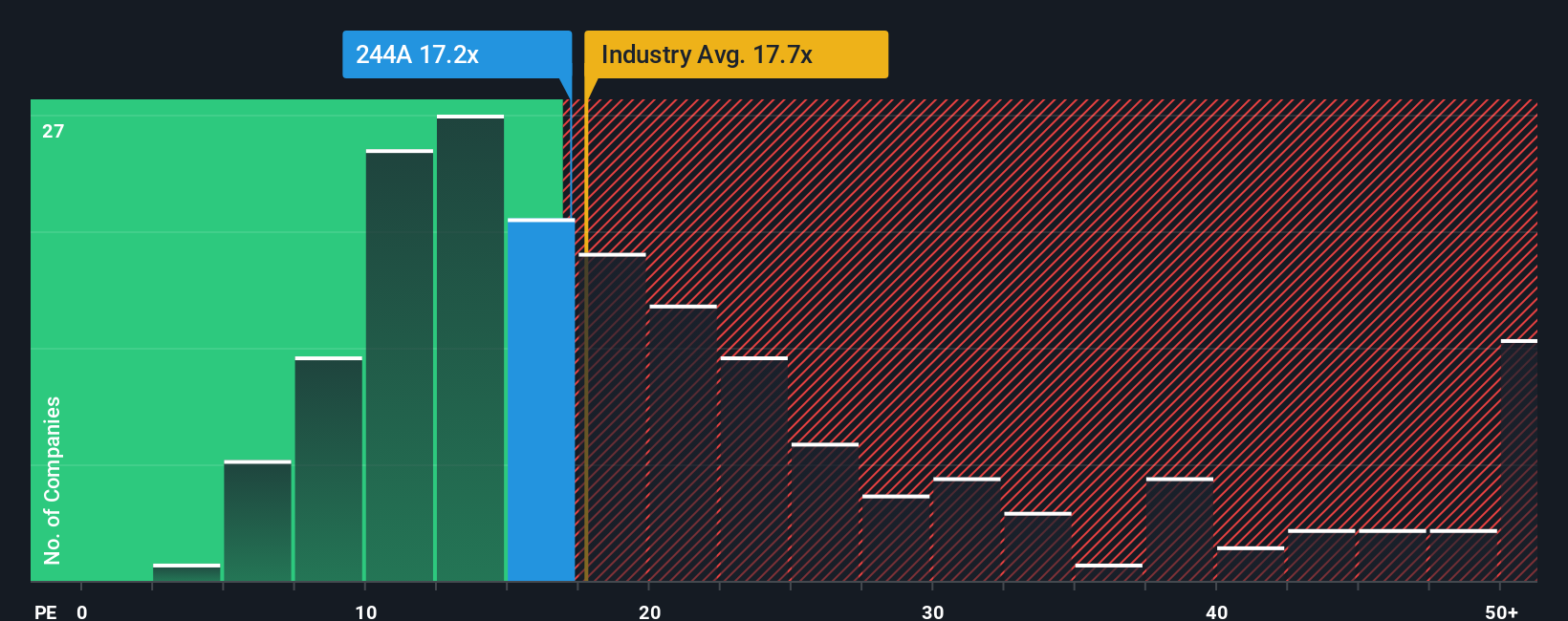
Task: Click the first hatched bar after the average line
Action: (612, 417)
